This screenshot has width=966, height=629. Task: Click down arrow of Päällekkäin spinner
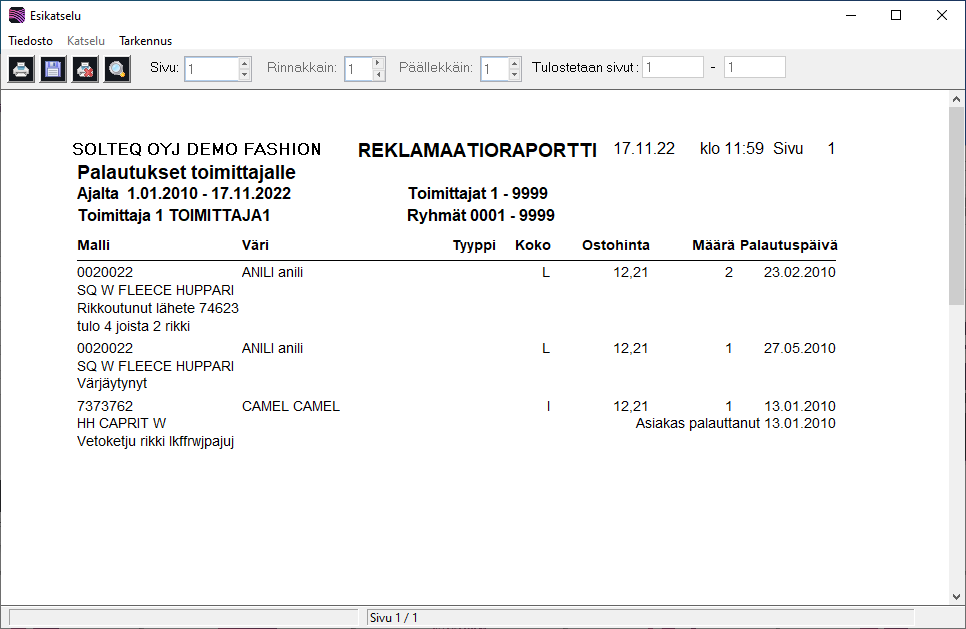tap(514, 75)
